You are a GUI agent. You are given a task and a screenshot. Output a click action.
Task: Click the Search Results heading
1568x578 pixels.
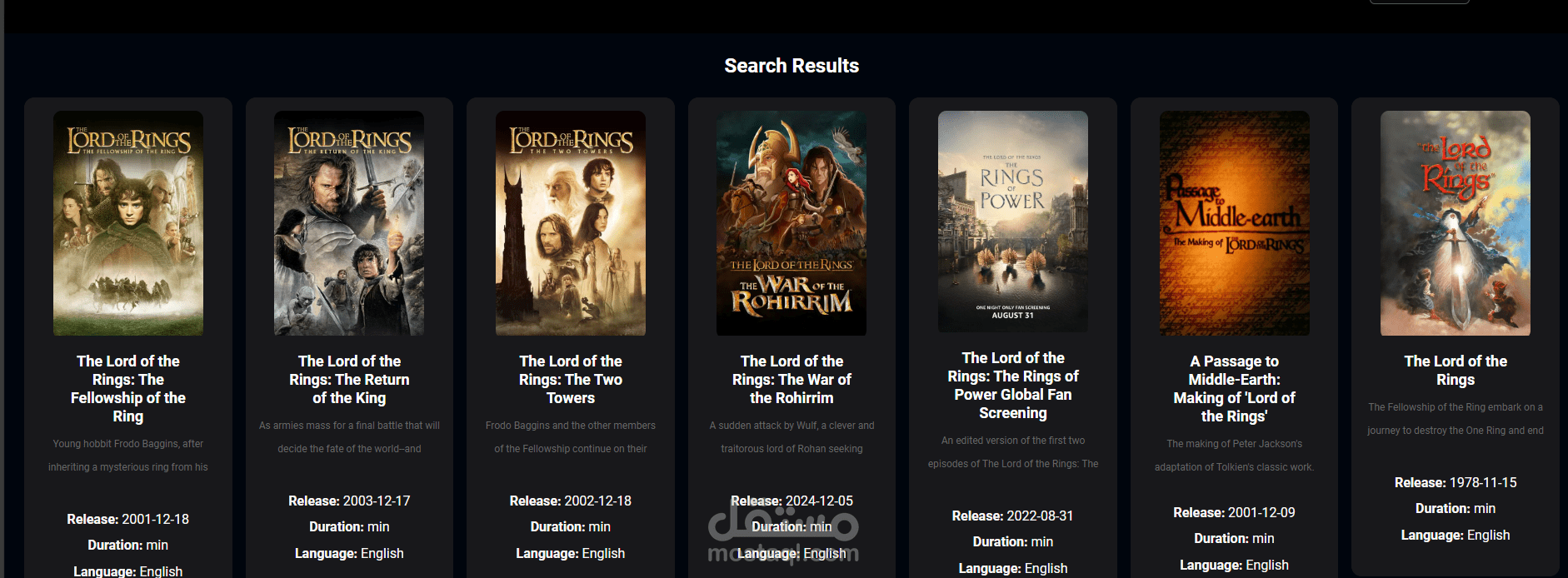click(791, 66)
